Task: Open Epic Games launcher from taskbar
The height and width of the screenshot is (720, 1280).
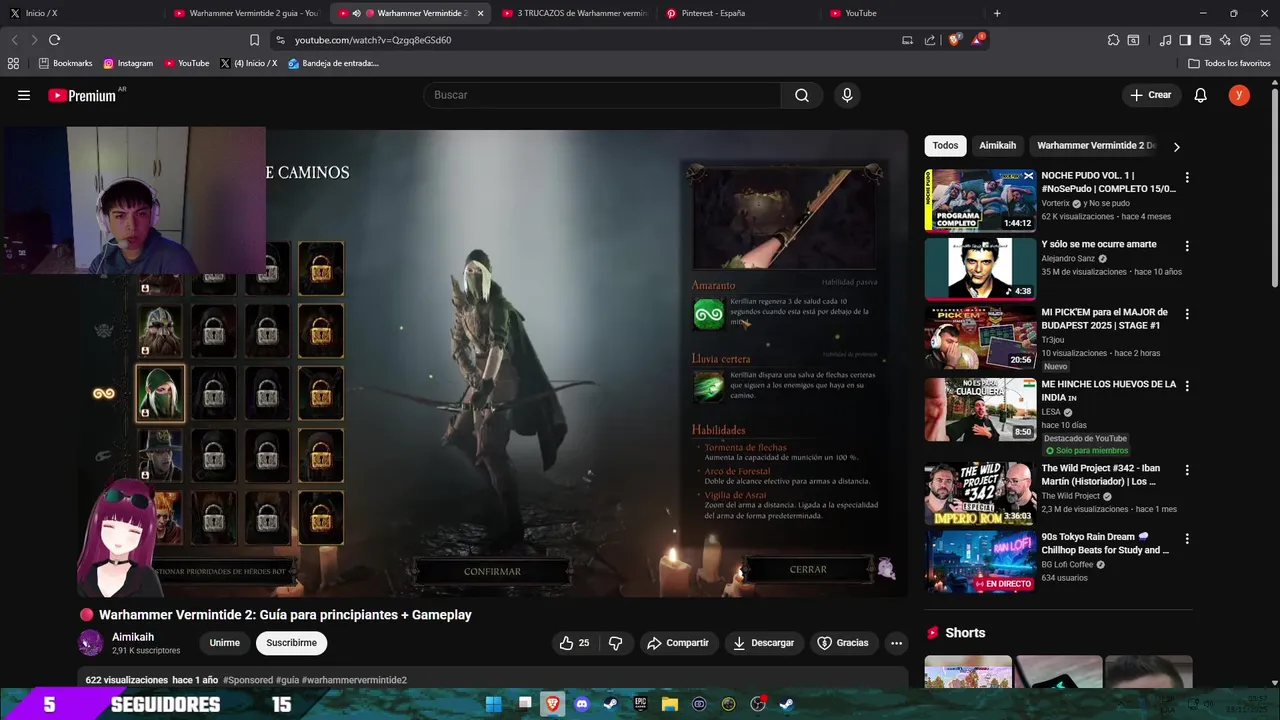Action: click(x=640, y=704)
